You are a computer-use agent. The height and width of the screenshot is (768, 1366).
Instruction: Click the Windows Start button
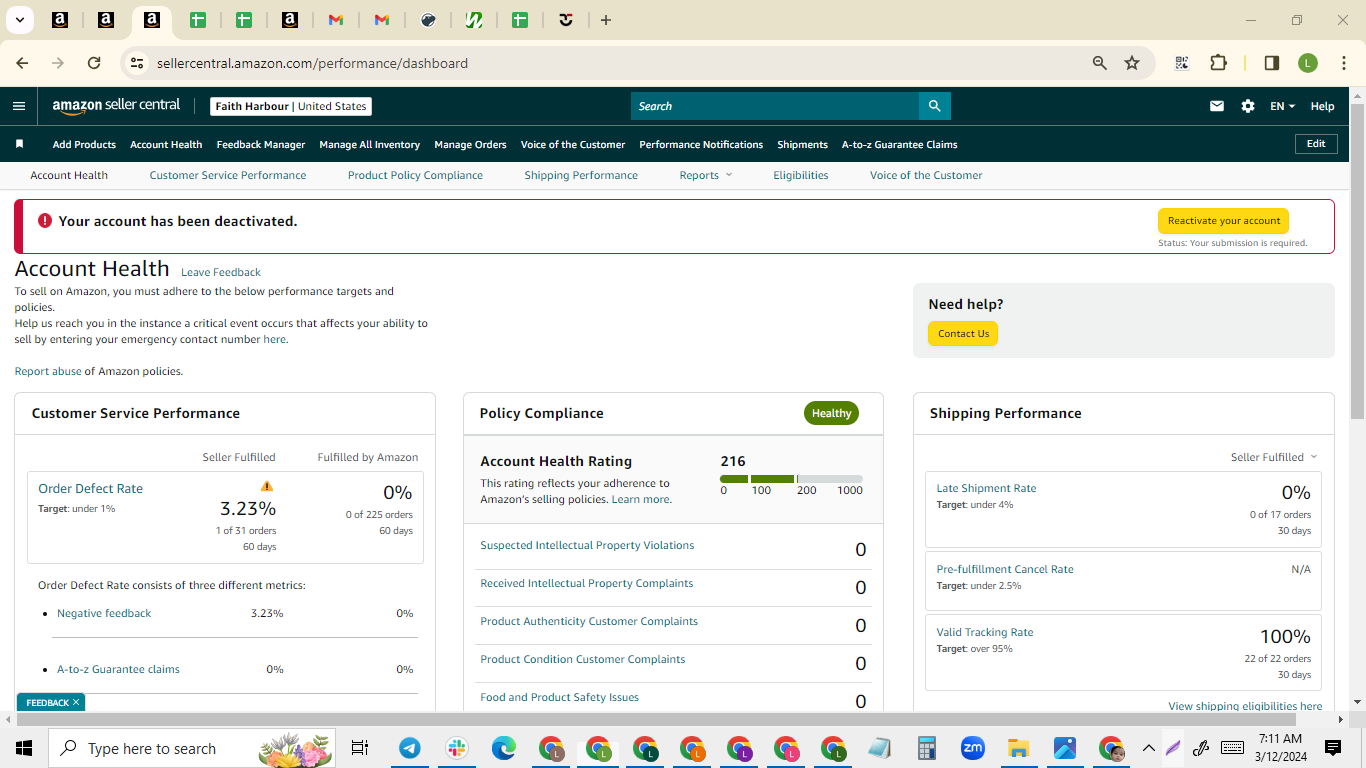coord(24,748)
